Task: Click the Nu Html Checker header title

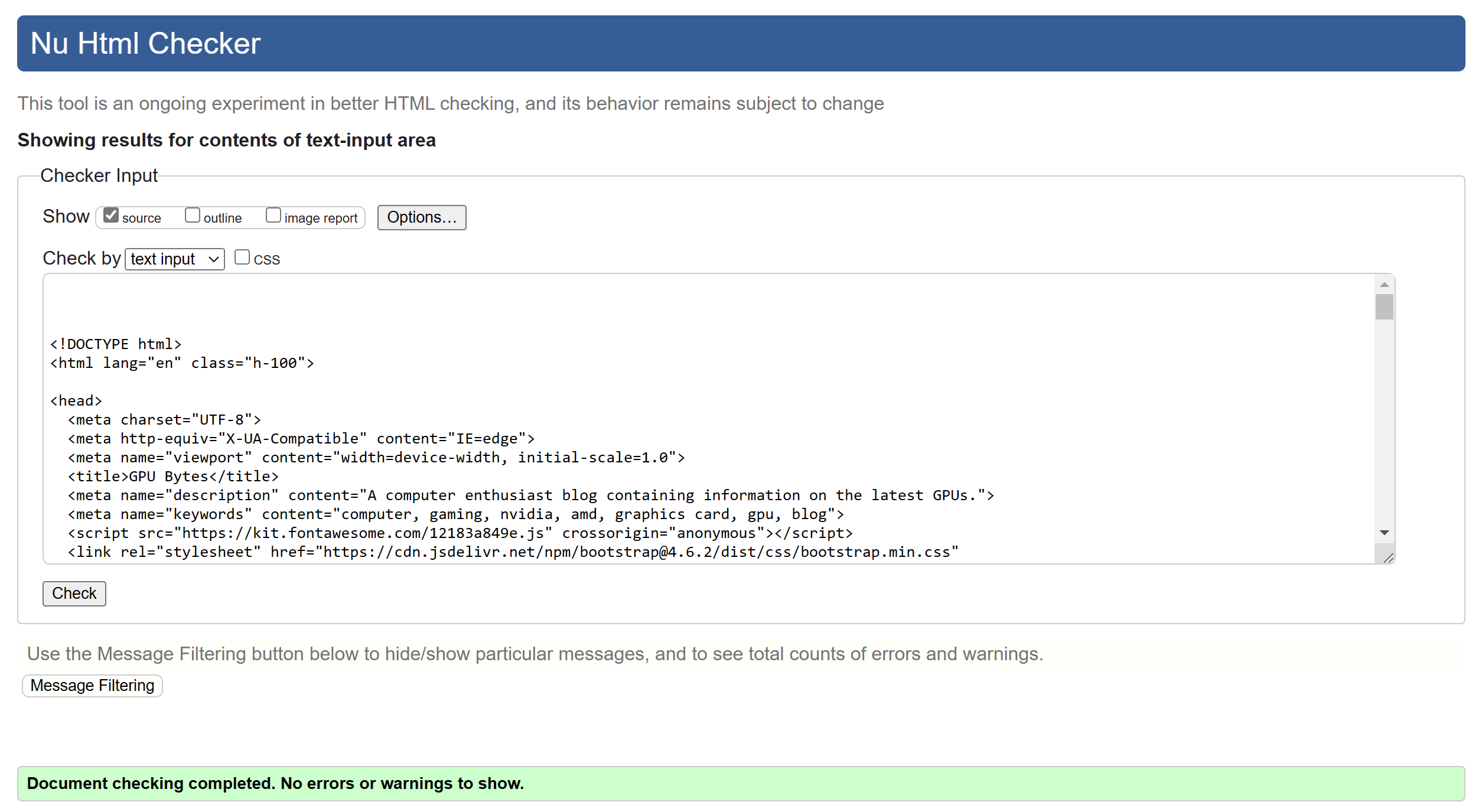Action: pyautogui.click(x=145, y=44)
